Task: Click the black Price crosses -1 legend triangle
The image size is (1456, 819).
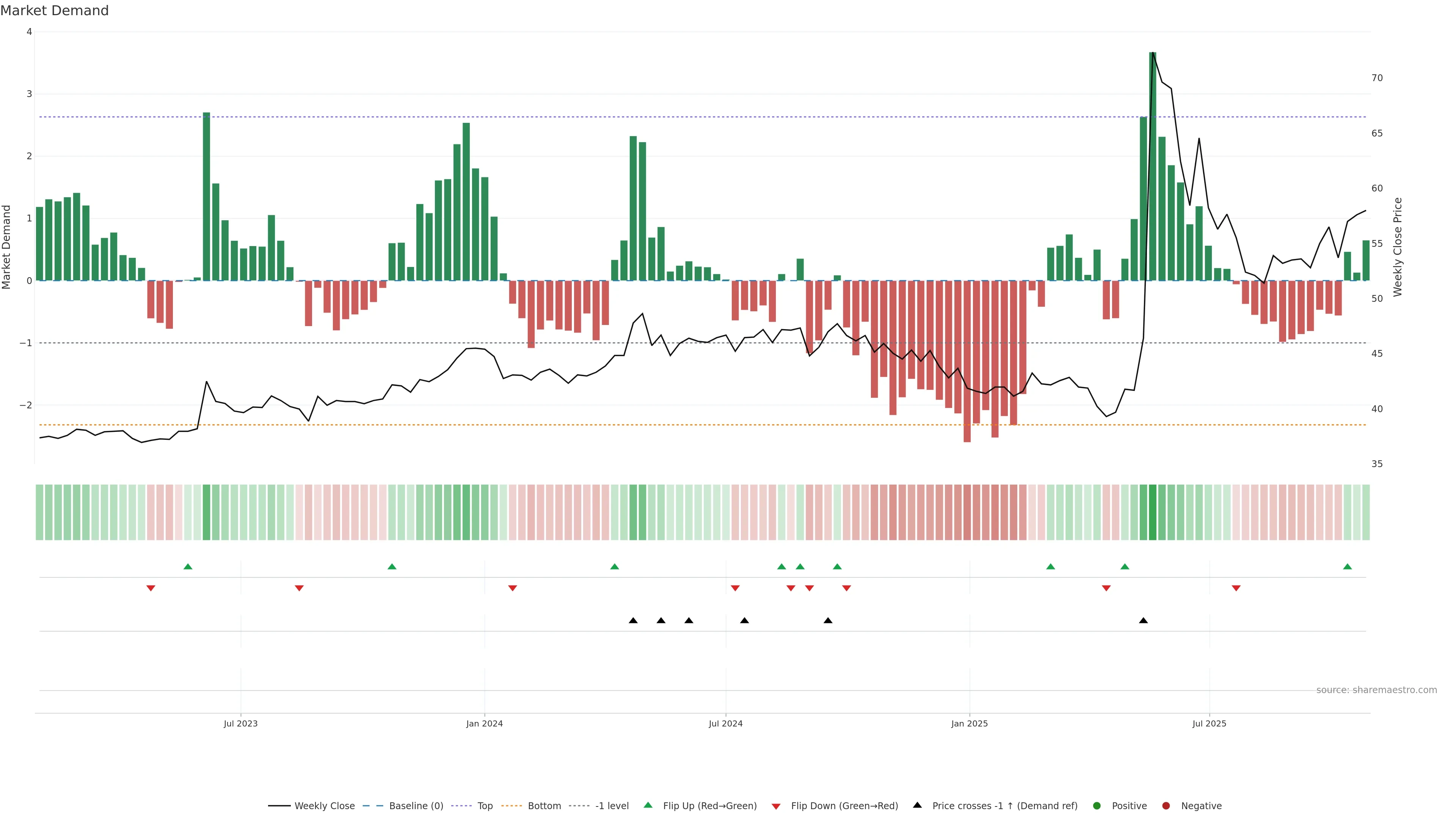Action: 917,805
